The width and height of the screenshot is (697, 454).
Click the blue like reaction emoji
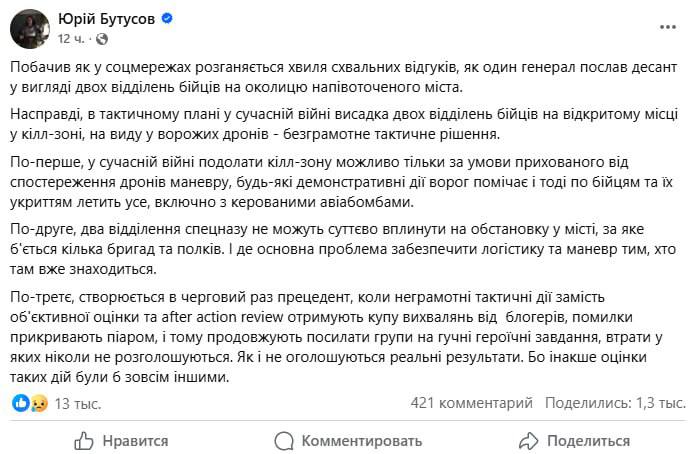[x=19, y=403]
